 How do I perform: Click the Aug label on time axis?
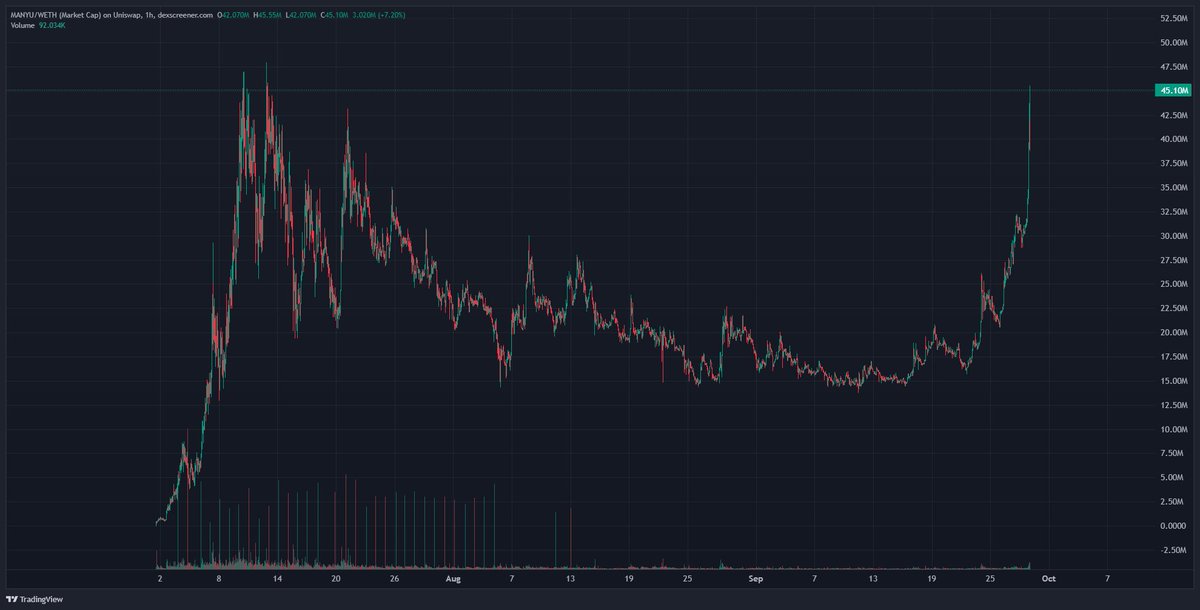point(454,578)
